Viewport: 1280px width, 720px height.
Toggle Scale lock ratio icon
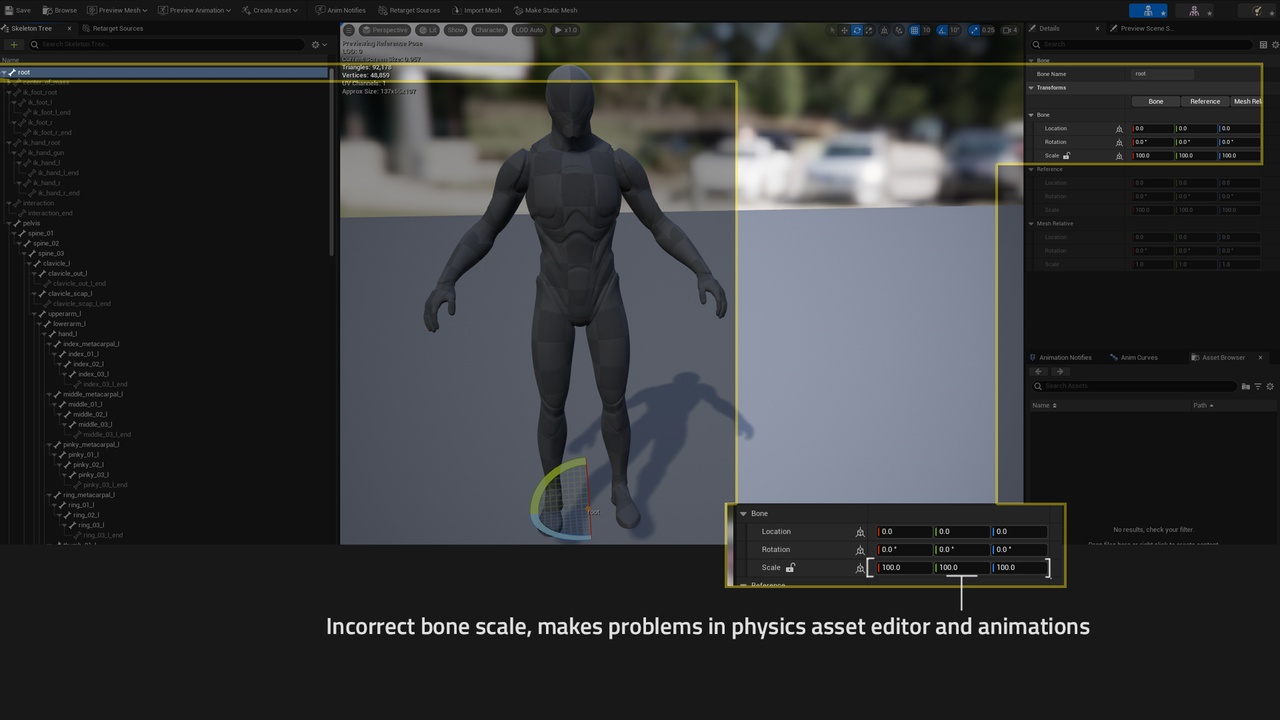coord(1066,156)
